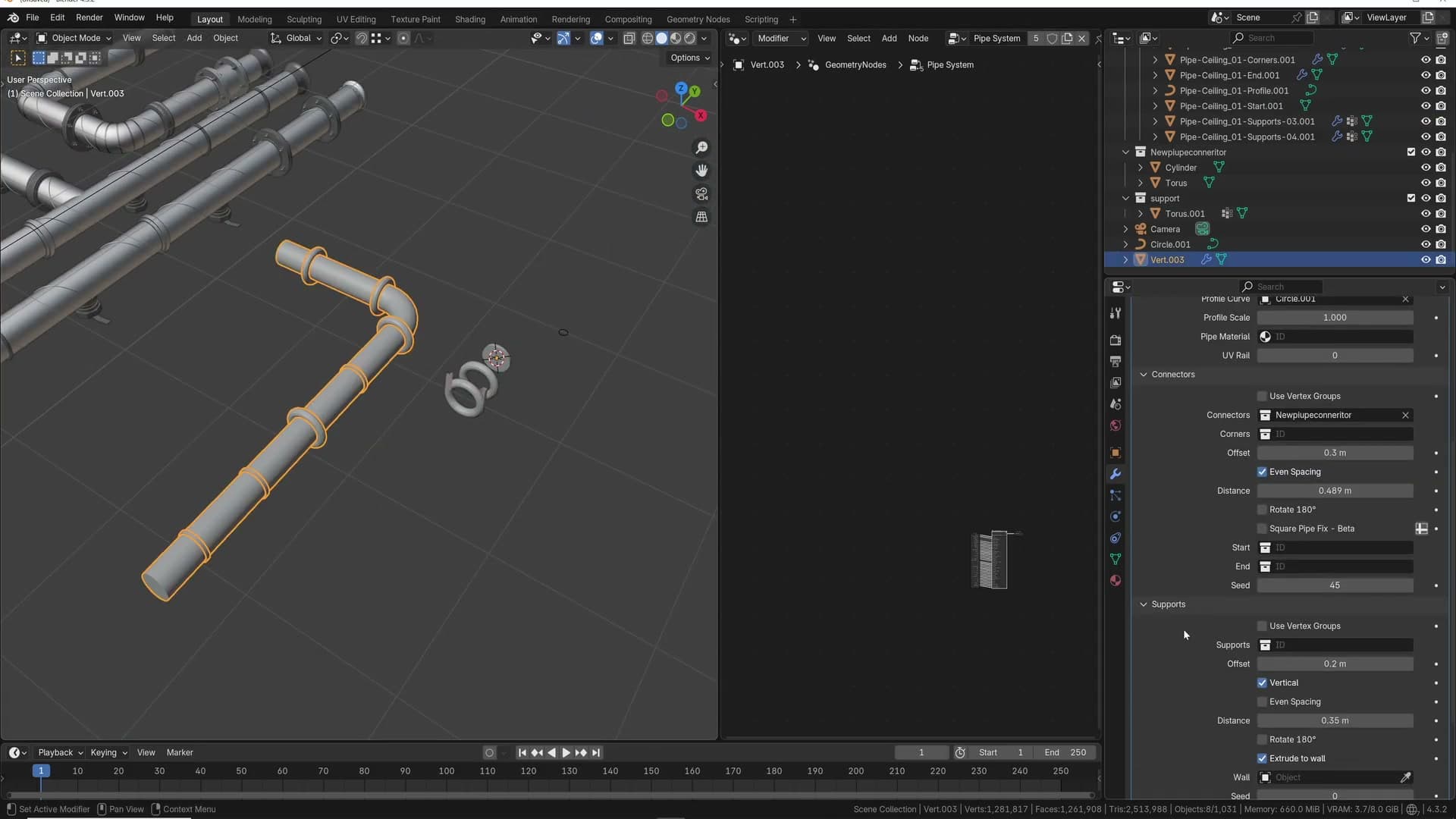Open the Object Constraints properties tab
The image size is (1456, 819).
coord(1116,538)
